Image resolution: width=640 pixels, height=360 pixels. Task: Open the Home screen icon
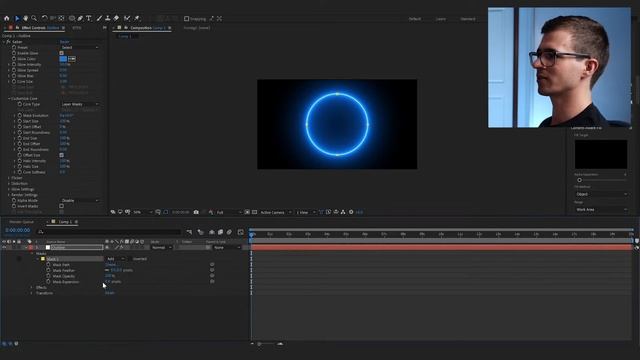coord(7,18)
